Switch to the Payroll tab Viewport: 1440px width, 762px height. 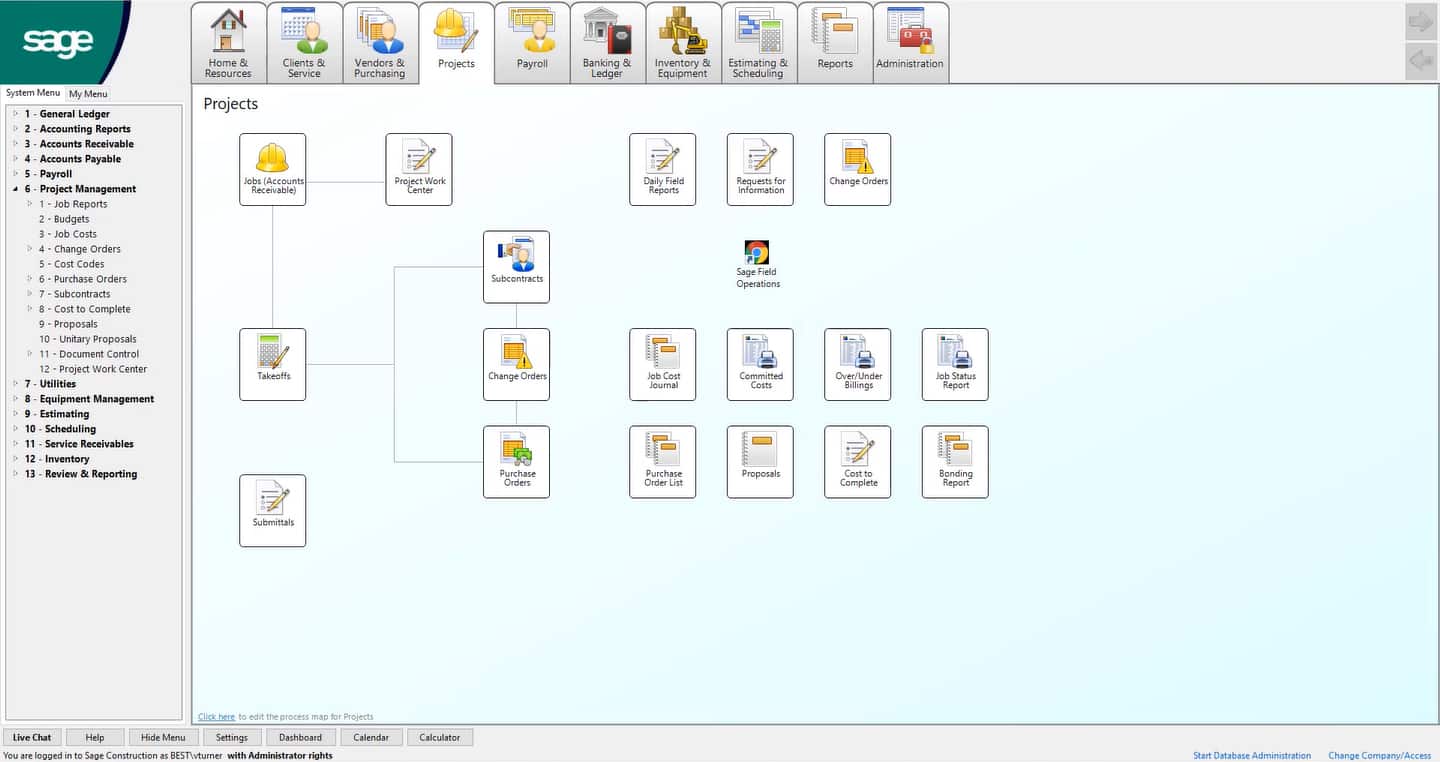(x=532, y=43)
